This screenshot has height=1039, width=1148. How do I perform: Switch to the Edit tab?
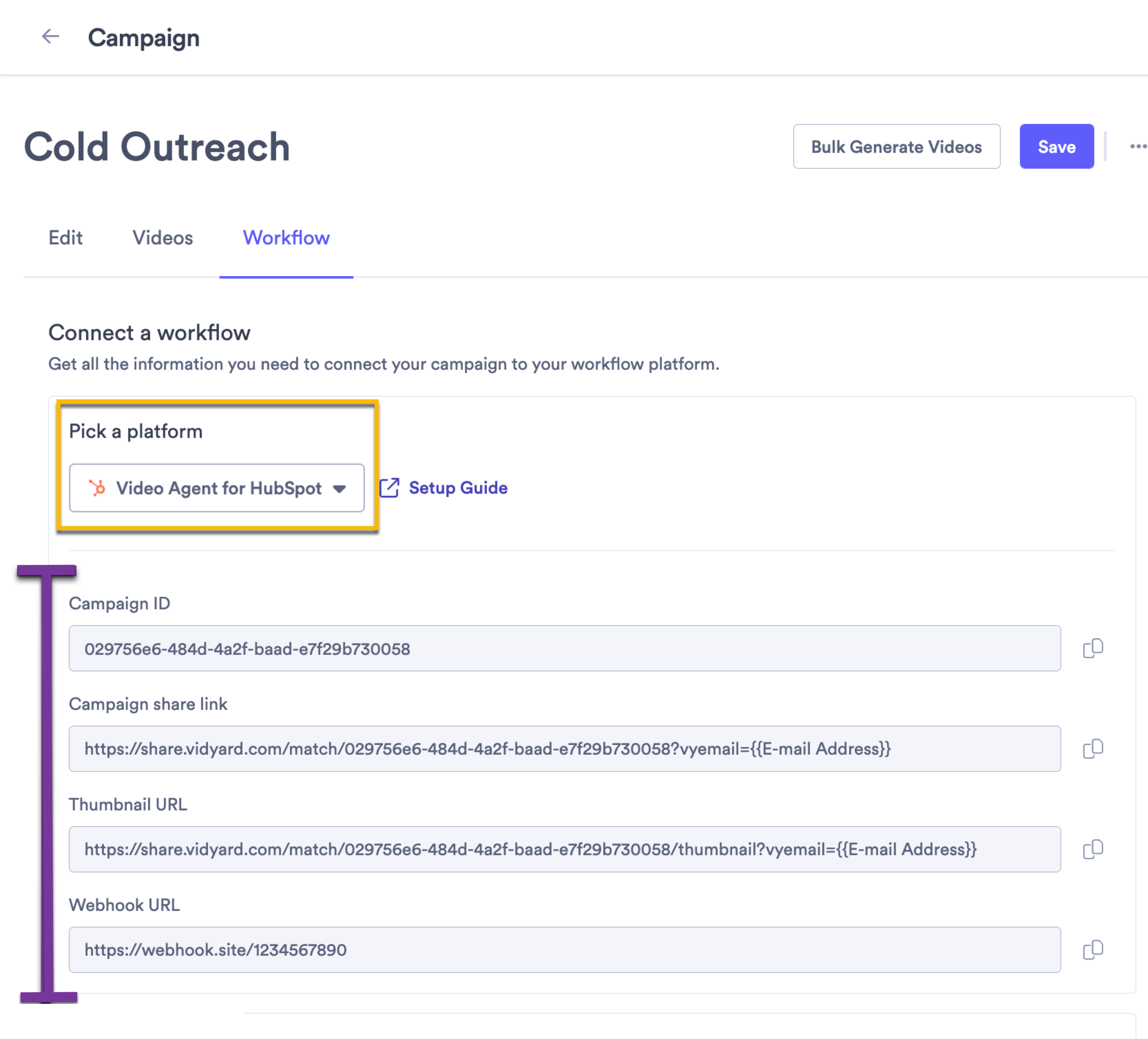(65, 238)
